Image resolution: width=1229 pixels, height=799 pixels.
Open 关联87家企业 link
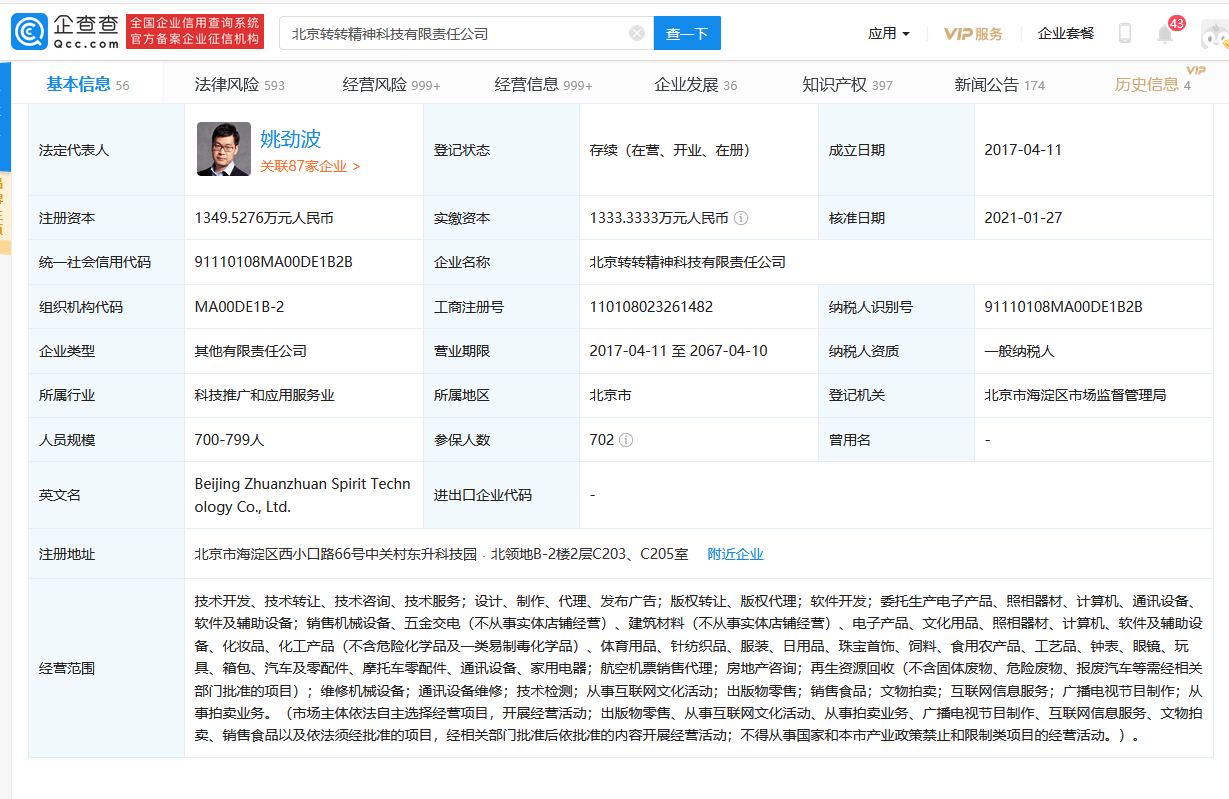(x=310, y=166)
